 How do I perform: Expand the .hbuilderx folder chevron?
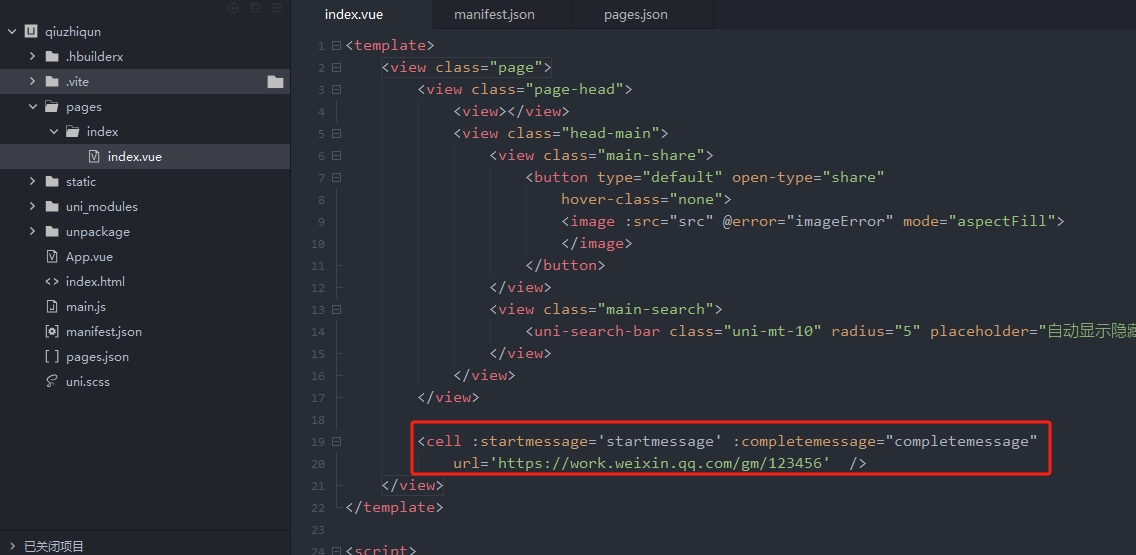click(x=32, y=56)
